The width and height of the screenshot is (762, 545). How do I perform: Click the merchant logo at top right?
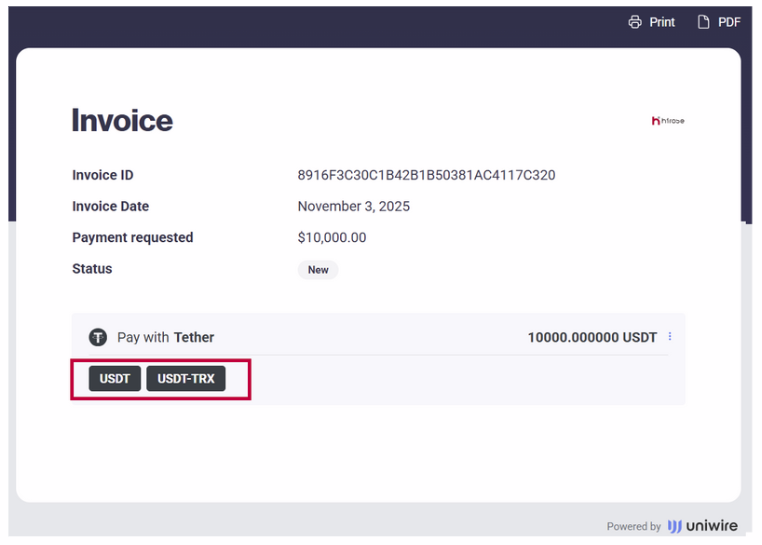[x=668, y=121]
